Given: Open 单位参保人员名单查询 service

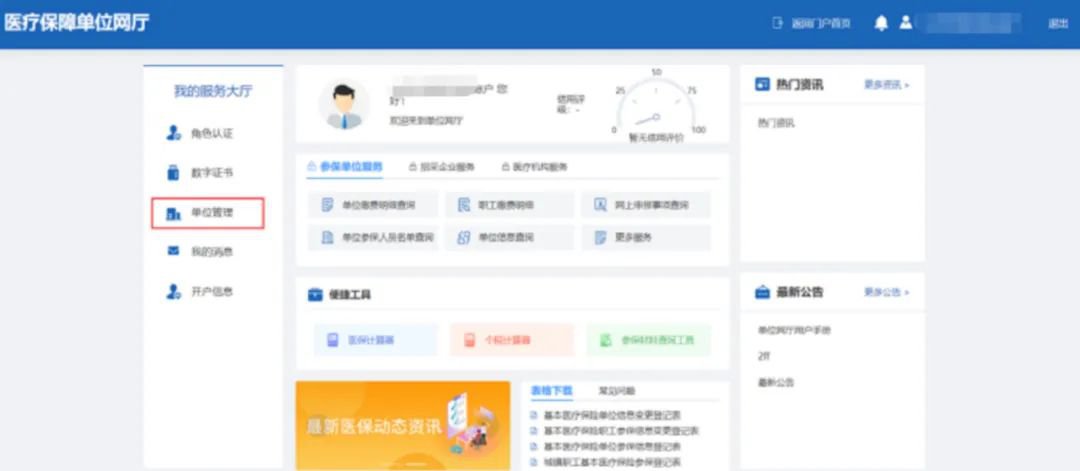Looking at the screenshot, I should (x=372, y=238).
